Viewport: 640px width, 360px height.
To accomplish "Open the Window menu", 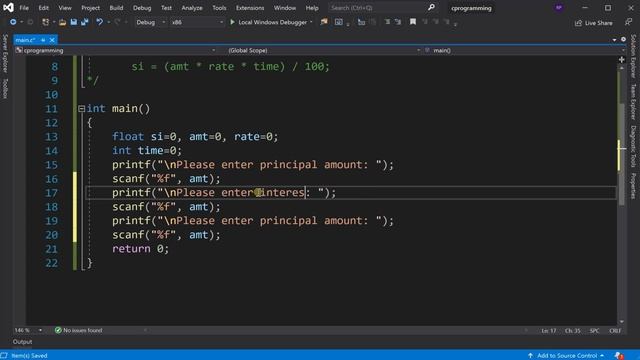I will click(x=284, y=8).
